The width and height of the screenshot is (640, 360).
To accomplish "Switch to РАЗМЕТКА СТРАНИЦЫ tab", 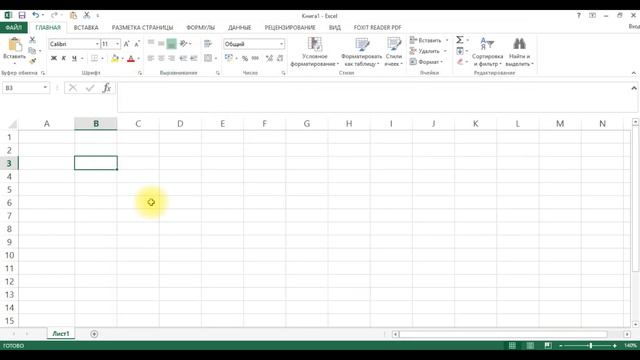I will [142, 27].
